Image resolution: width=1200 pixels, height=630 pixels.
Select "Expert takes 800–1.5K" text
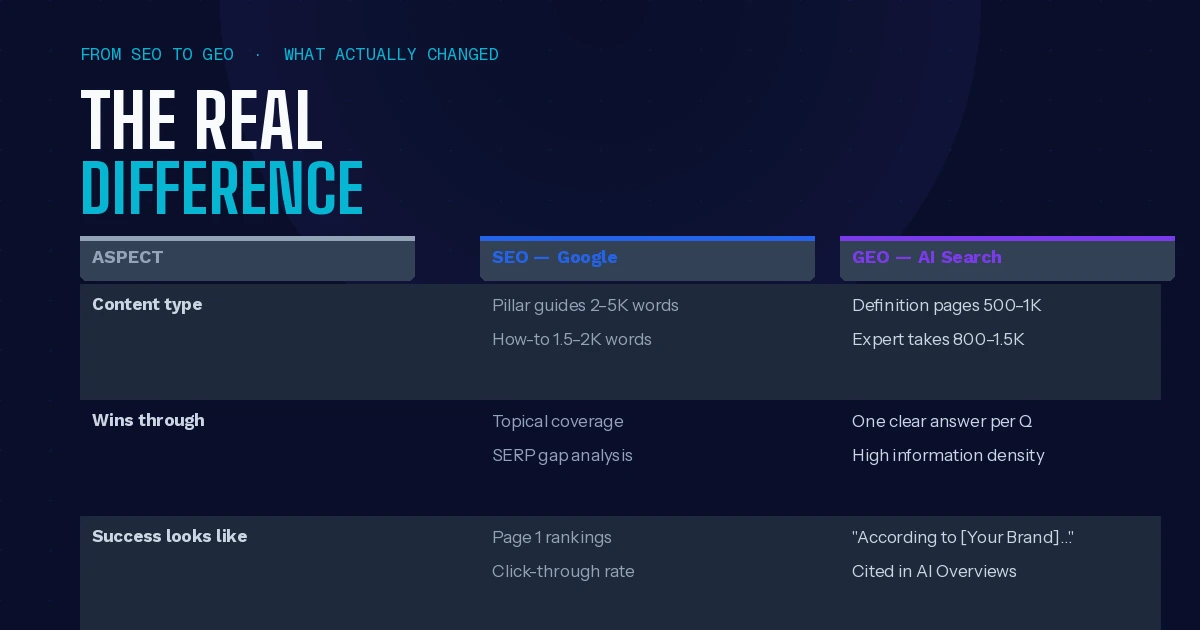point(938,340)
